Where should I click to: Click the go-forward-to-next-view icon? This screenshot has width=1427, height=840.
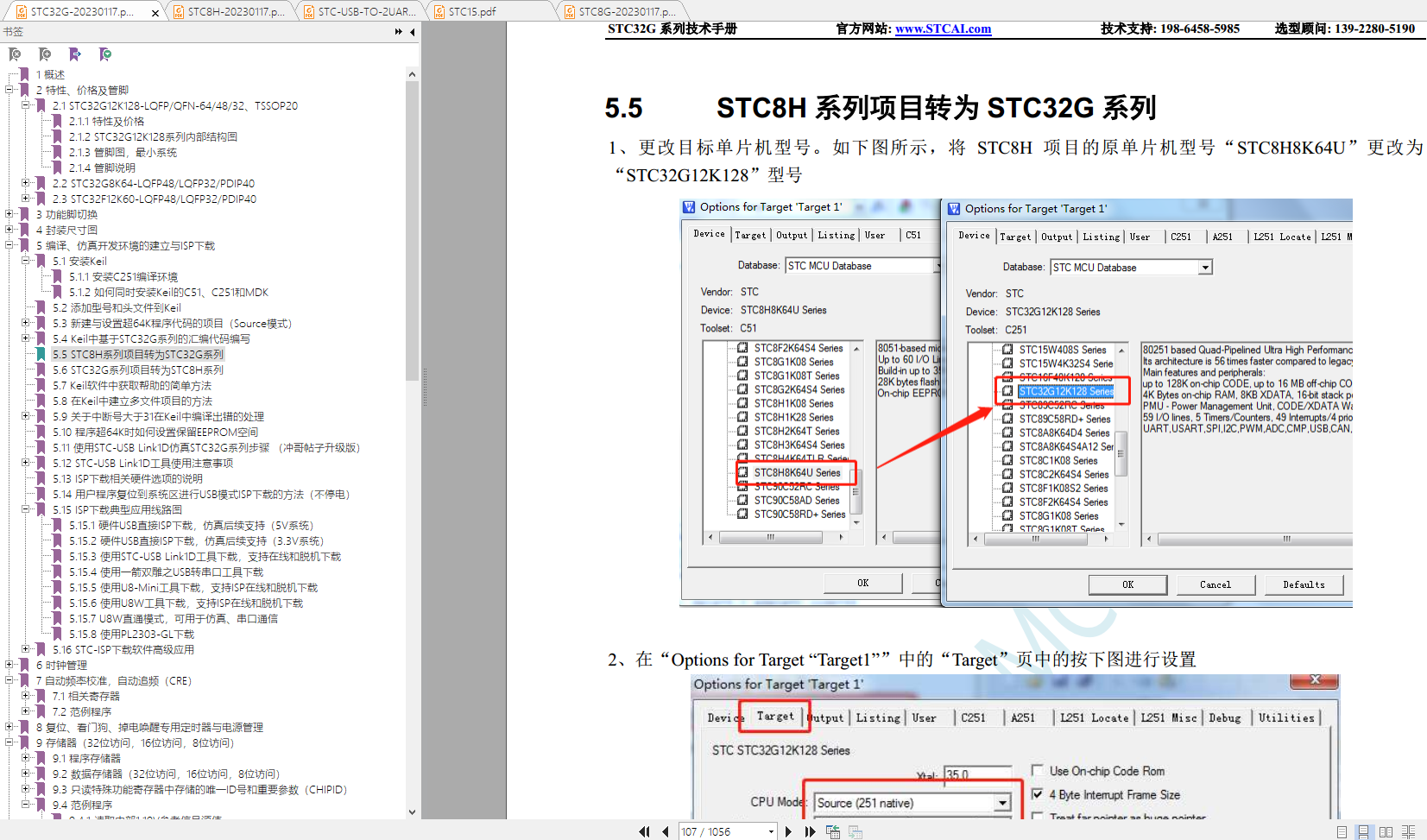pyautogui.click(x=855, y=831)
